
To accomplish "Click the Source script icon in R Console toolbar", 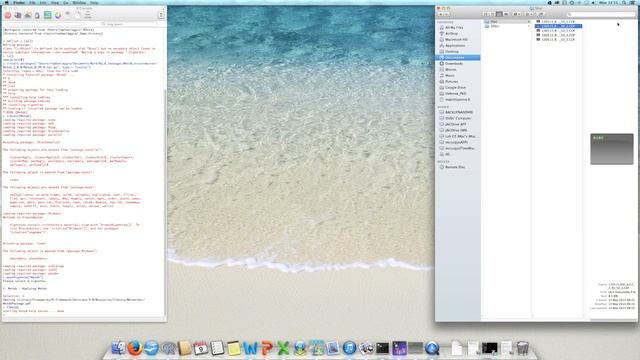I will click(18, 15).
